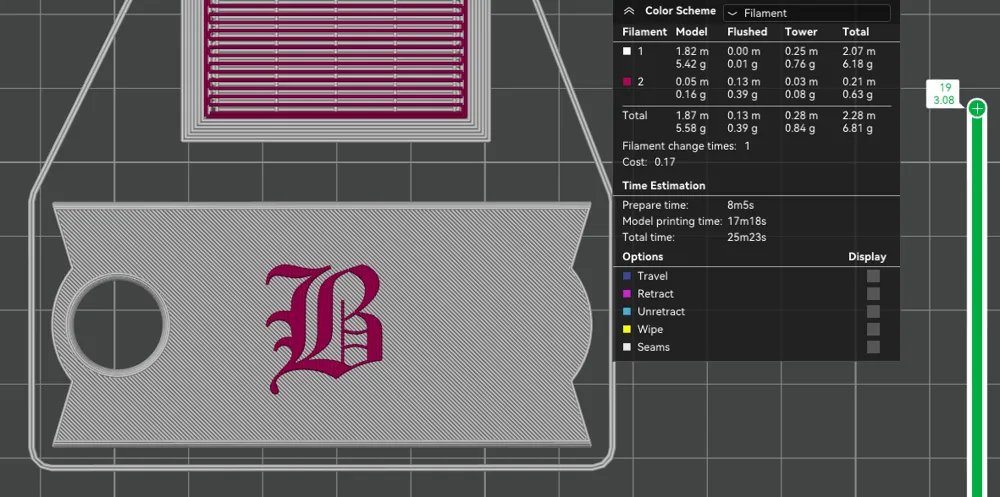Image resolution: width=1000 pixels, height=497 pixels.
Task: Click the magenta filament 2 color swatch
Action: [x=627, y=82]
